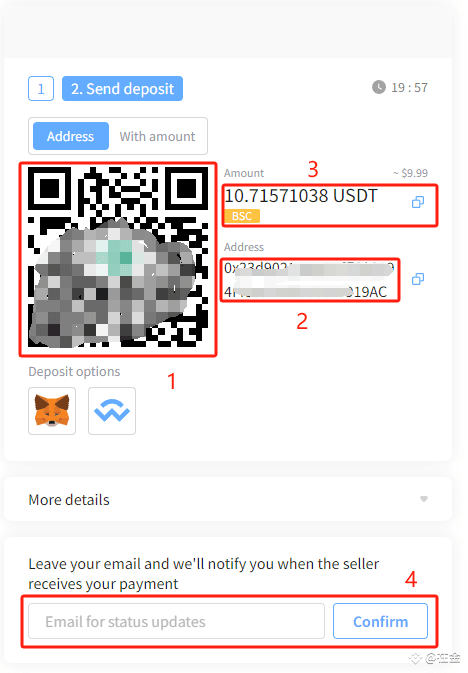Choose WalletConnect deposit option

(112, 411)
